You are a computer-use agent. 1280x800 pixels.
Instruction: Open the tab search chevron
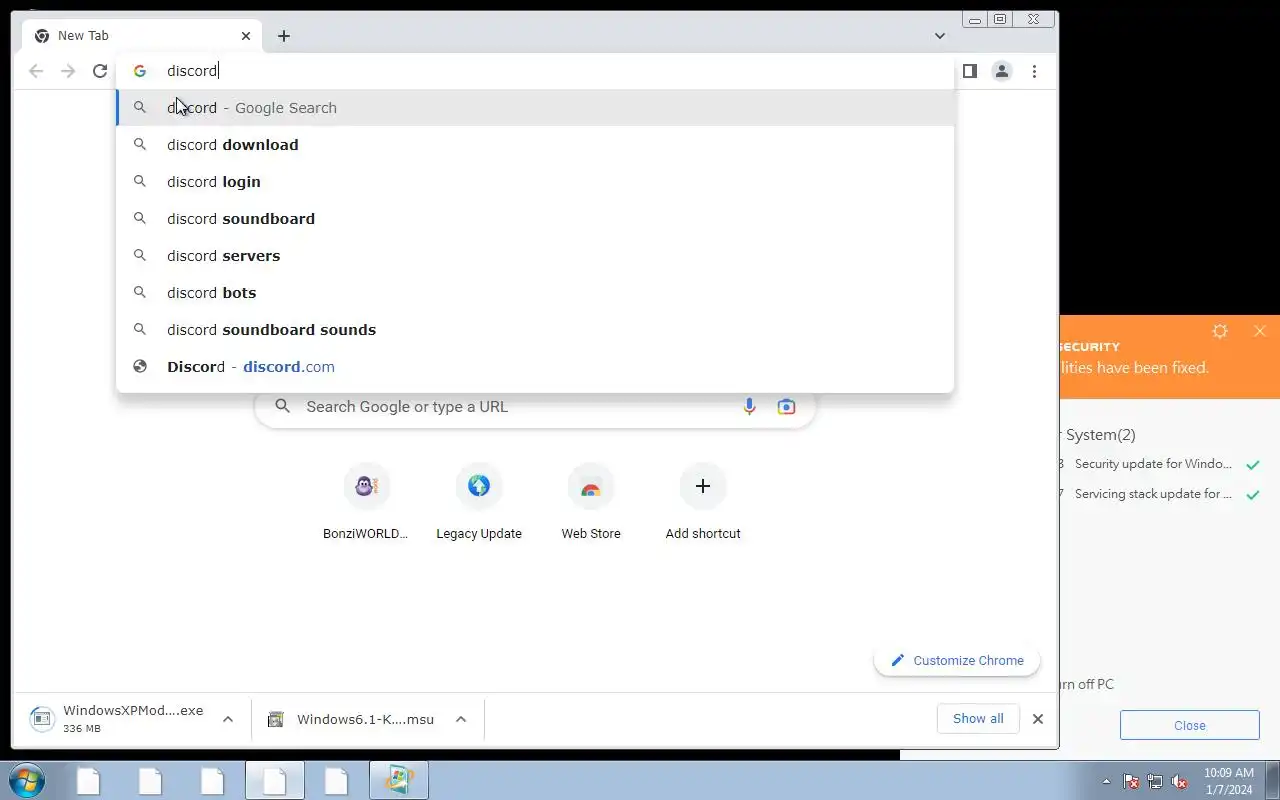(940, 36)
